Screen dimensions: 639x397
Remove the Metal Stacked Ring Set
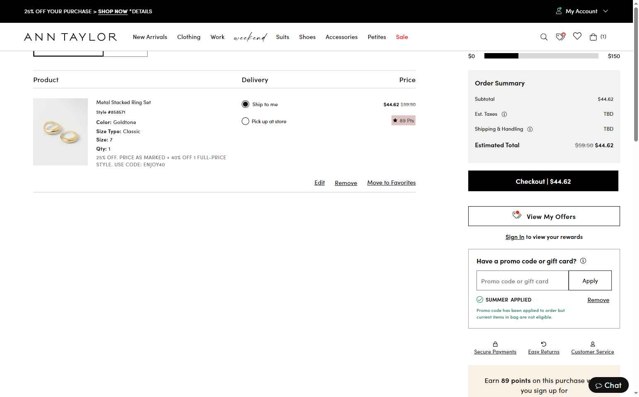(346, 183)
